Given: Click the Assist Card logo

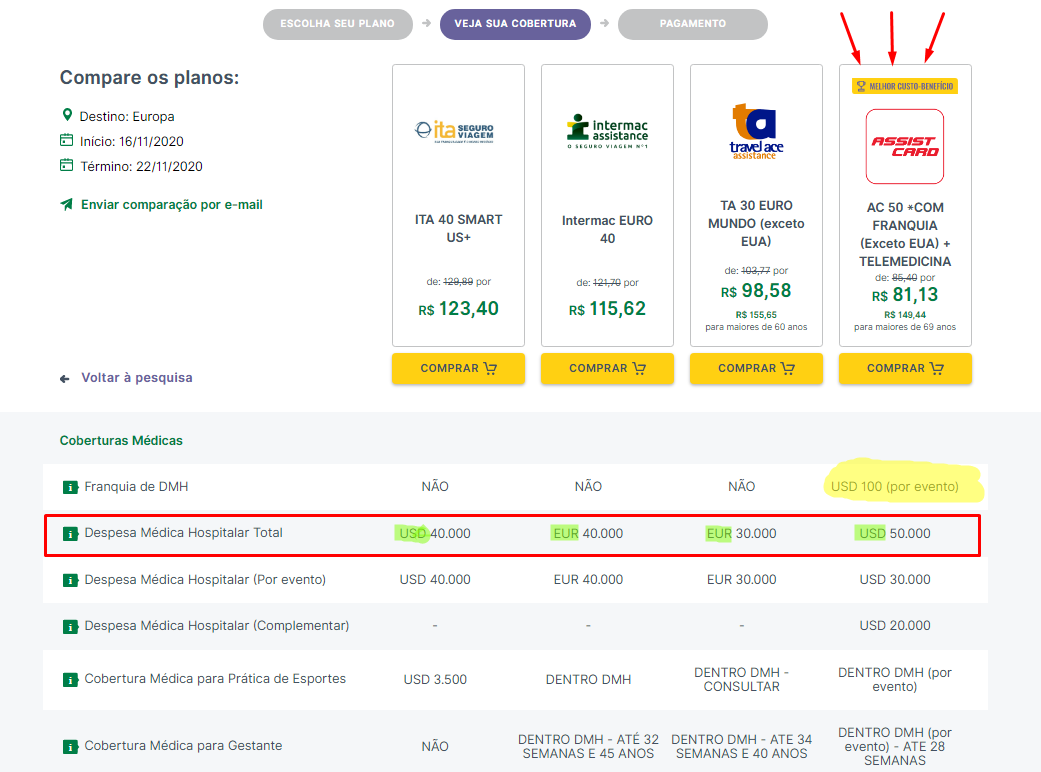Looking at the screenshot, I should [x=905, y=147].
